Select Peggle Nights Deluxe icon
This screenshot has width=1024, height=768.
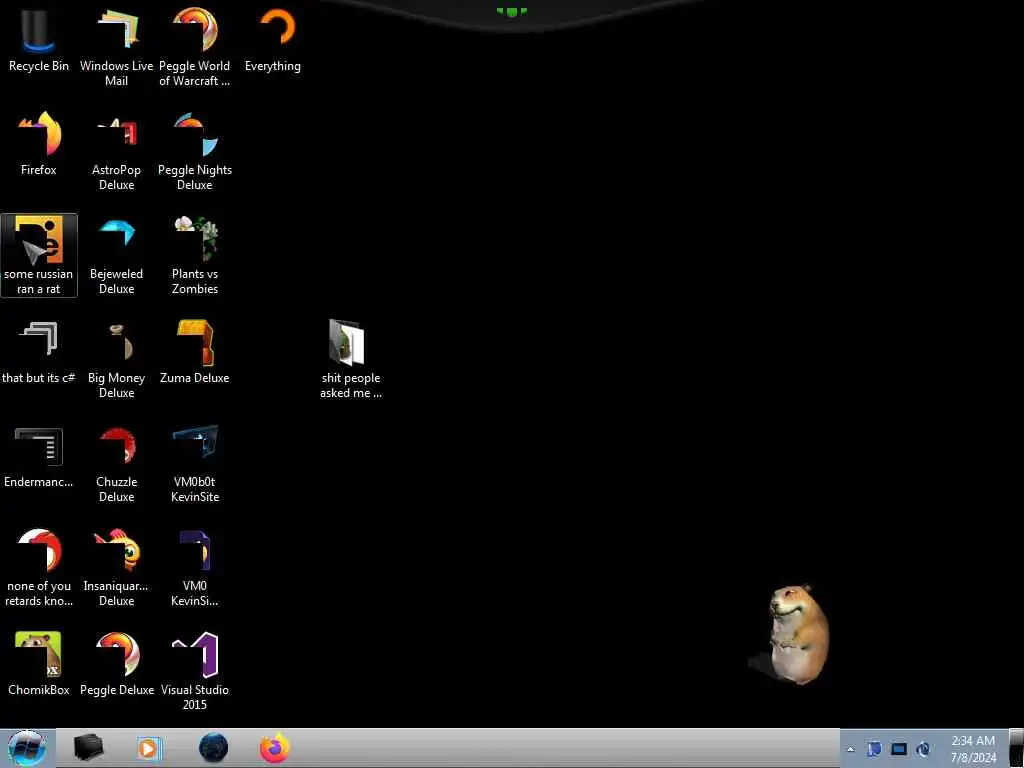[195, 152]
